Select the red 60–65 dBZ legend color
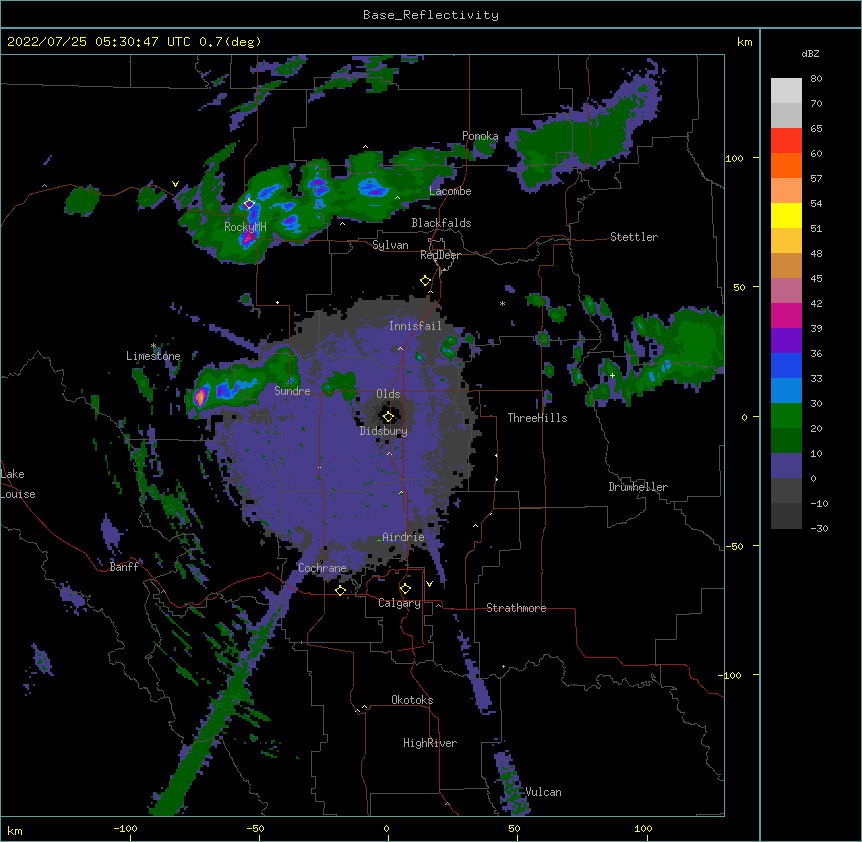862x842 pixels. (786, 141)
